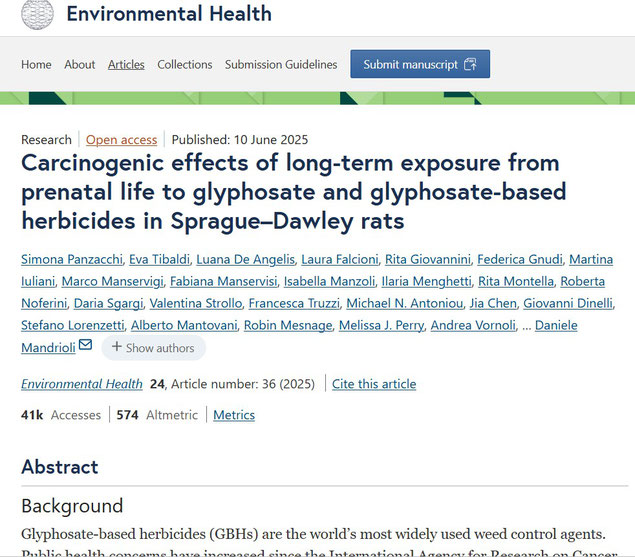Open author Marco Manservigi
This screenshot has width=635, height=557.
click(113, 281)
